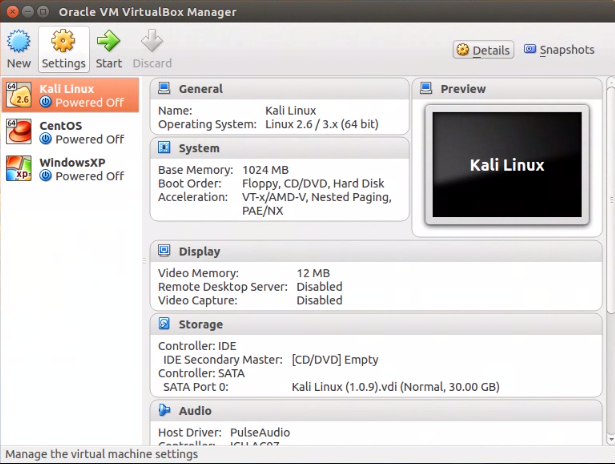The height and width of the screenshot is (464, 615).
Task: Switch to Details view
Action: pos(483,50)
